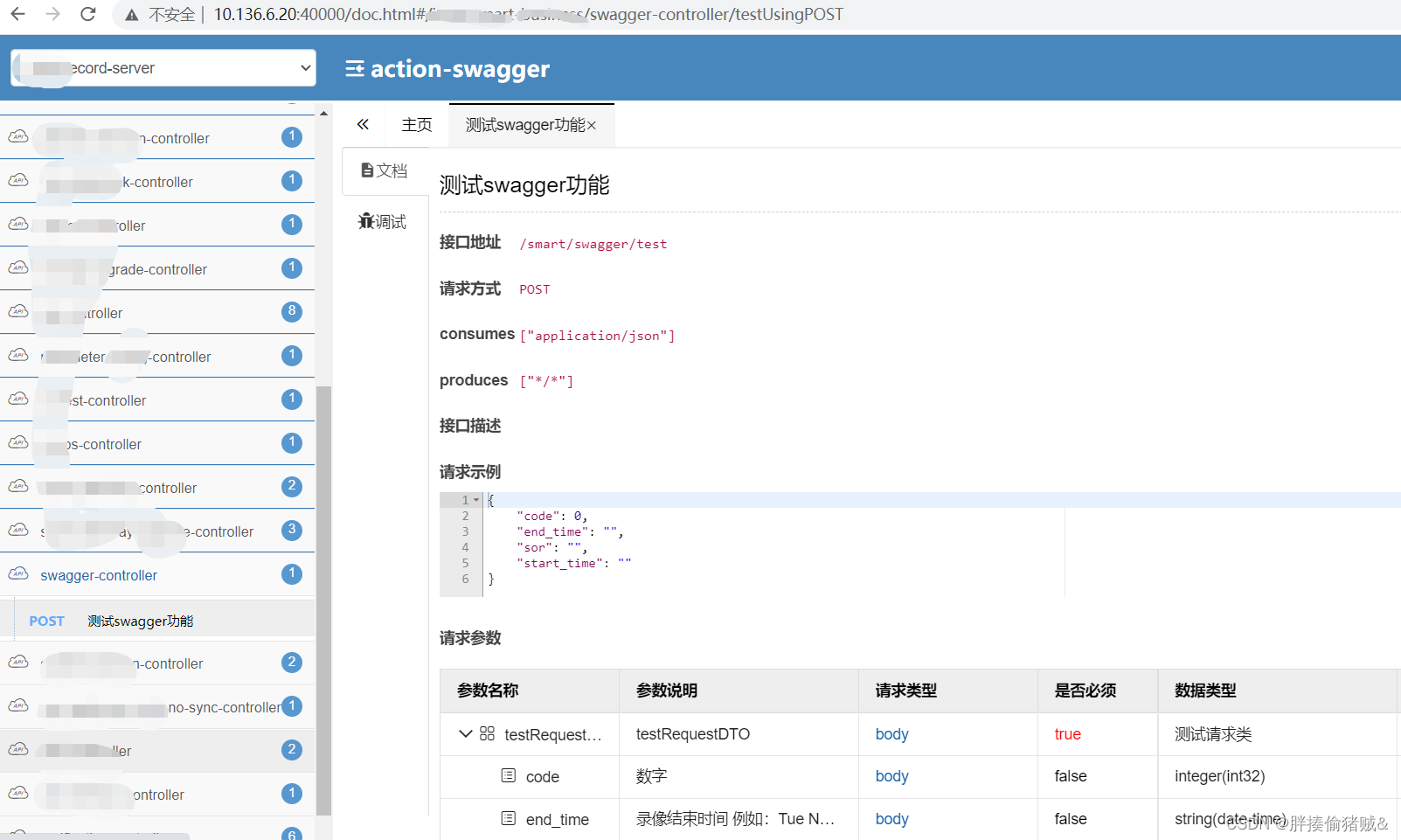Open the 文档 side tab

385,170
